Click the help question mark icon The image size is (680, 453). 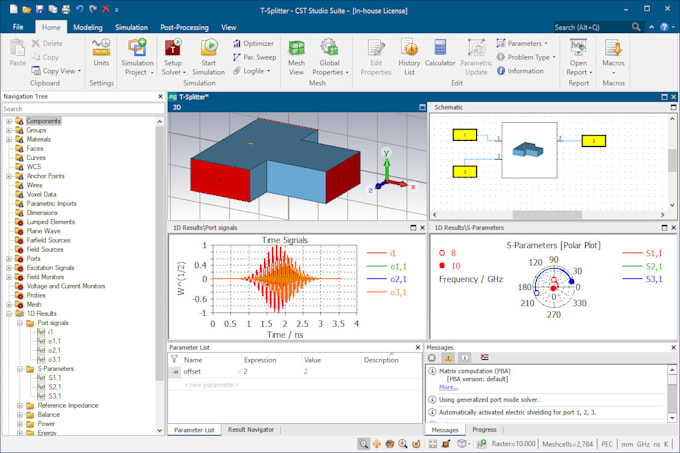click(x=664, y=27)
